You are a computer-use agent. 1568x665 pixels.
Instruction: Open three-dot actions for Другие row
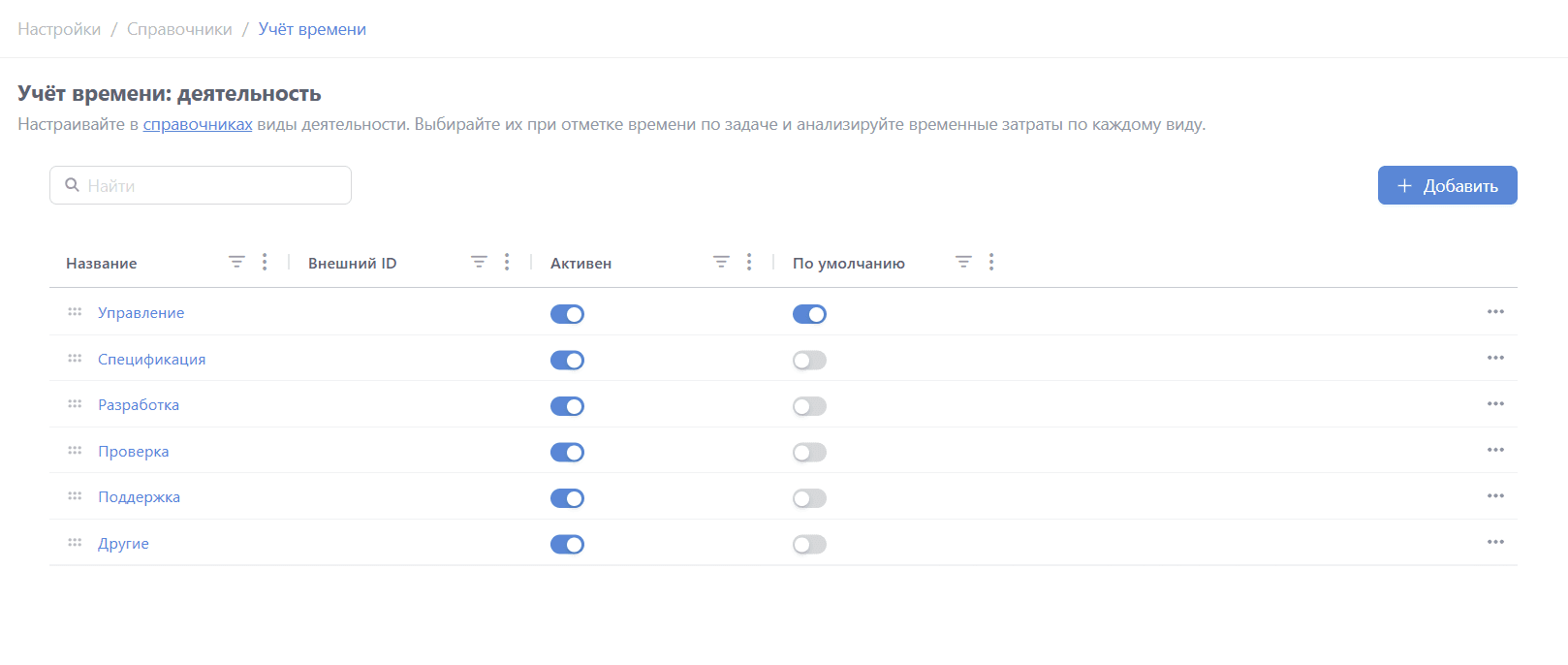[x=1495, y=543]
